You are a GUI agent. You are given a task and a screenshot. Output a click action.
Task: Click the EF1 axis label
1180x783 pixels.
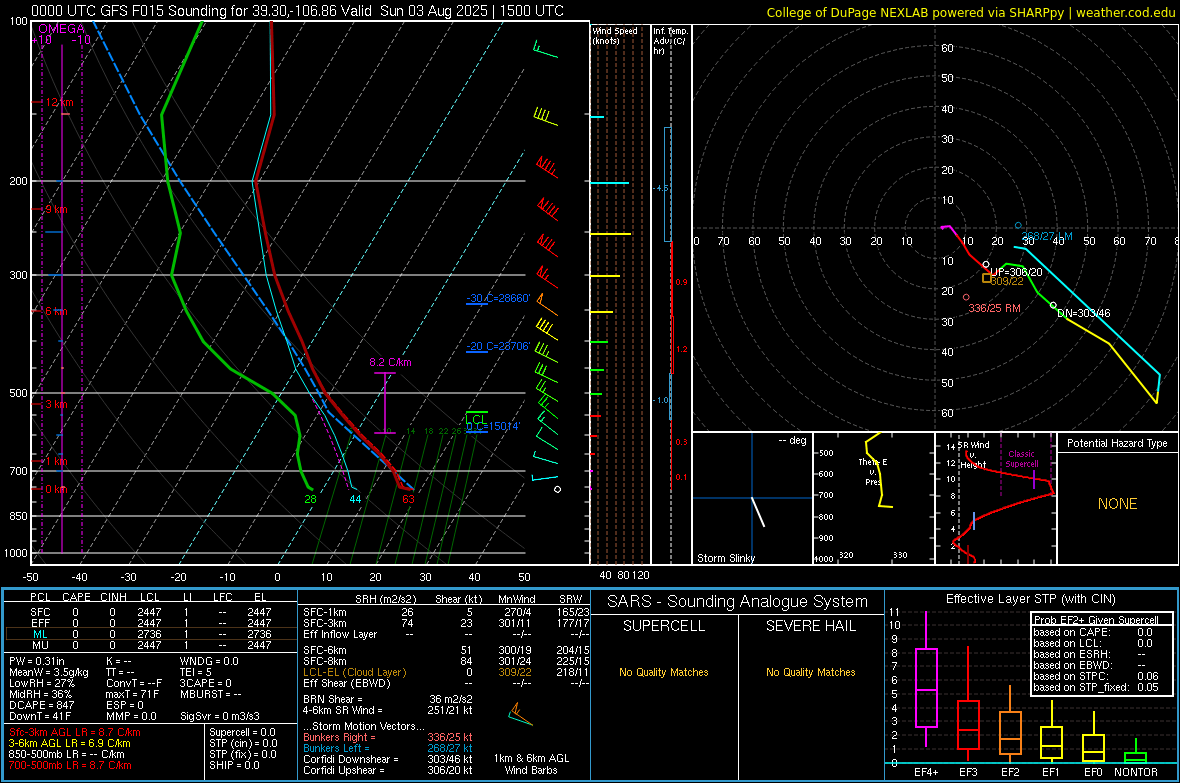tap(1051, 772)
